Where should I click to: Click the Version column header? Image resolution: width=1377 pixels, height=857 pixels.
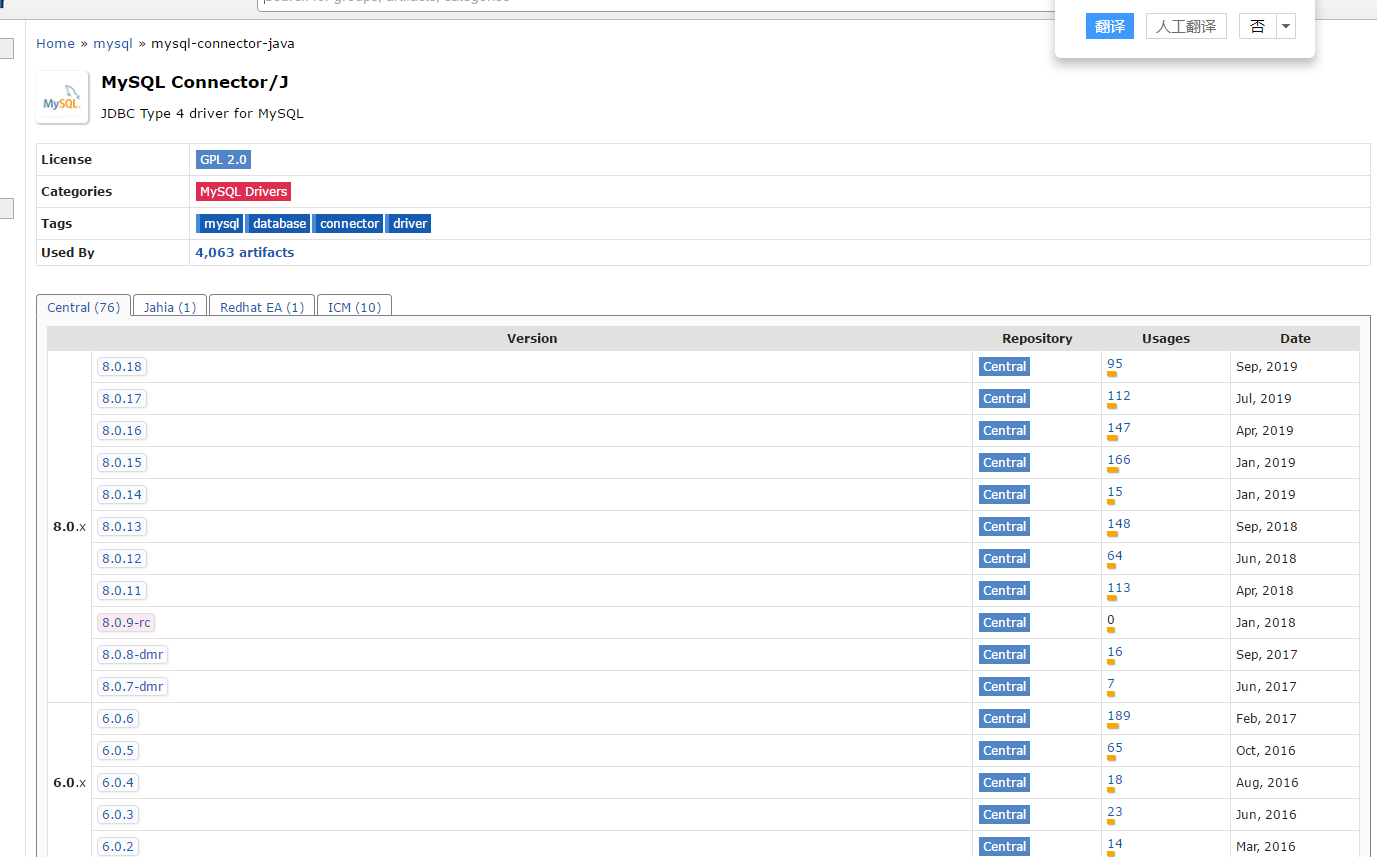point(532,338)
